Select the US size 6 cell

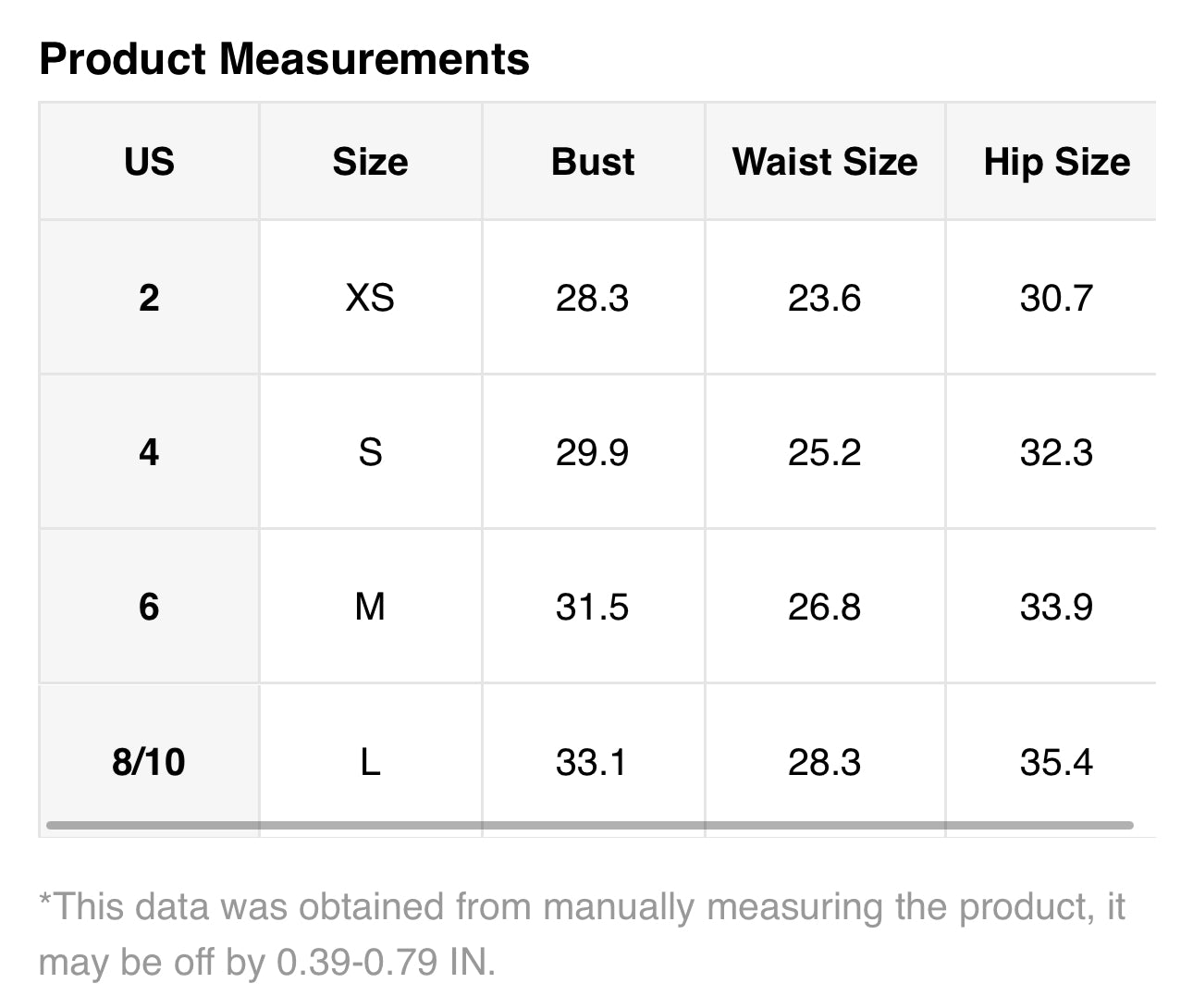pyautogui.click(x=149, y=607)
